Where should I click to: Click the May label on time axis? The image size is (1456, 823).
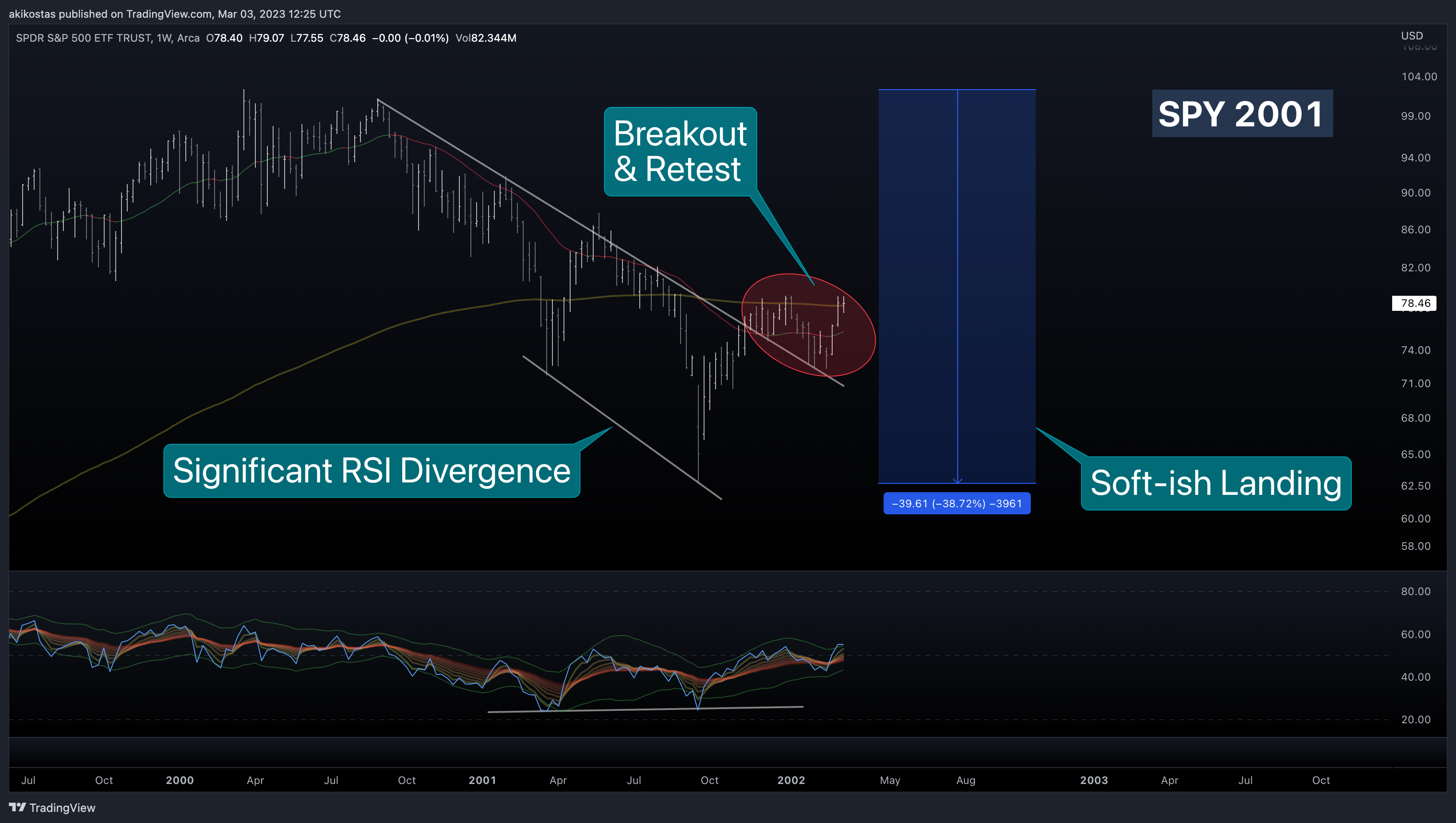pos(890,780)
